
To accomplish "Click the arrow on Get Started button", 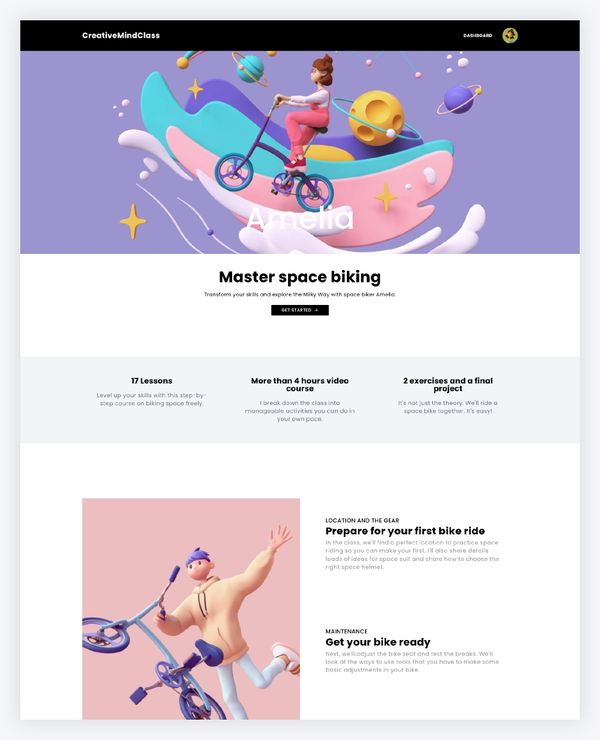I will coord(316,310).
